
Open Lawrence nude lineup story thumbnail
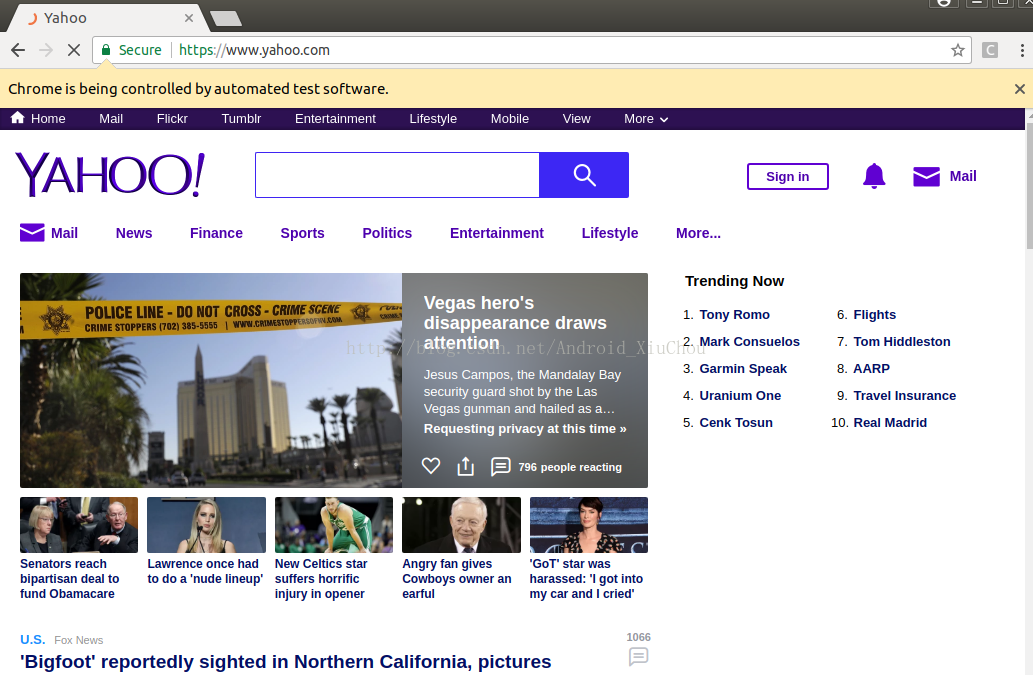pyautogui.click(x=206, y=525)
